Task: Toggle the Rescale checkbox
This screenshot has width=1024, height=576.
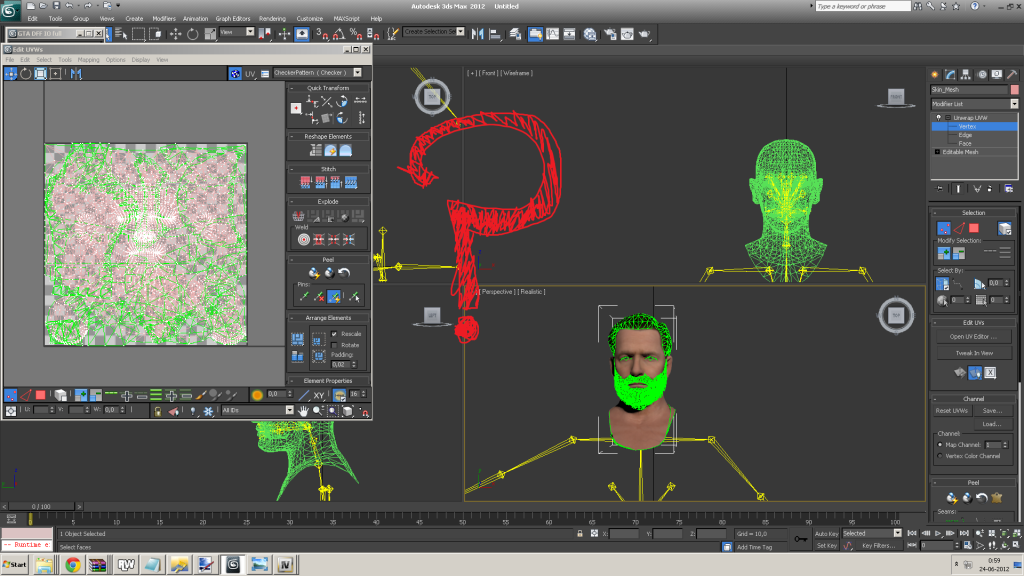Action: (334, 334)
